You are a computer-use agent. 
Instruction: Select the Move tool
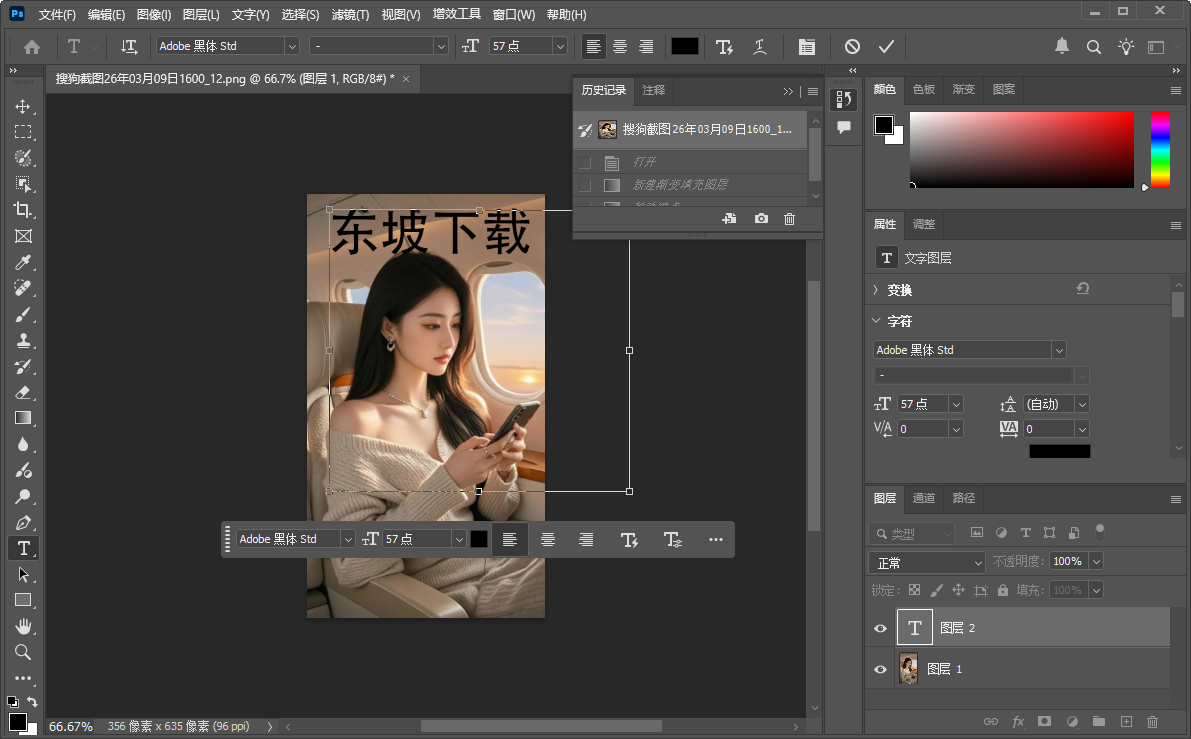click(x=23, y=106)
